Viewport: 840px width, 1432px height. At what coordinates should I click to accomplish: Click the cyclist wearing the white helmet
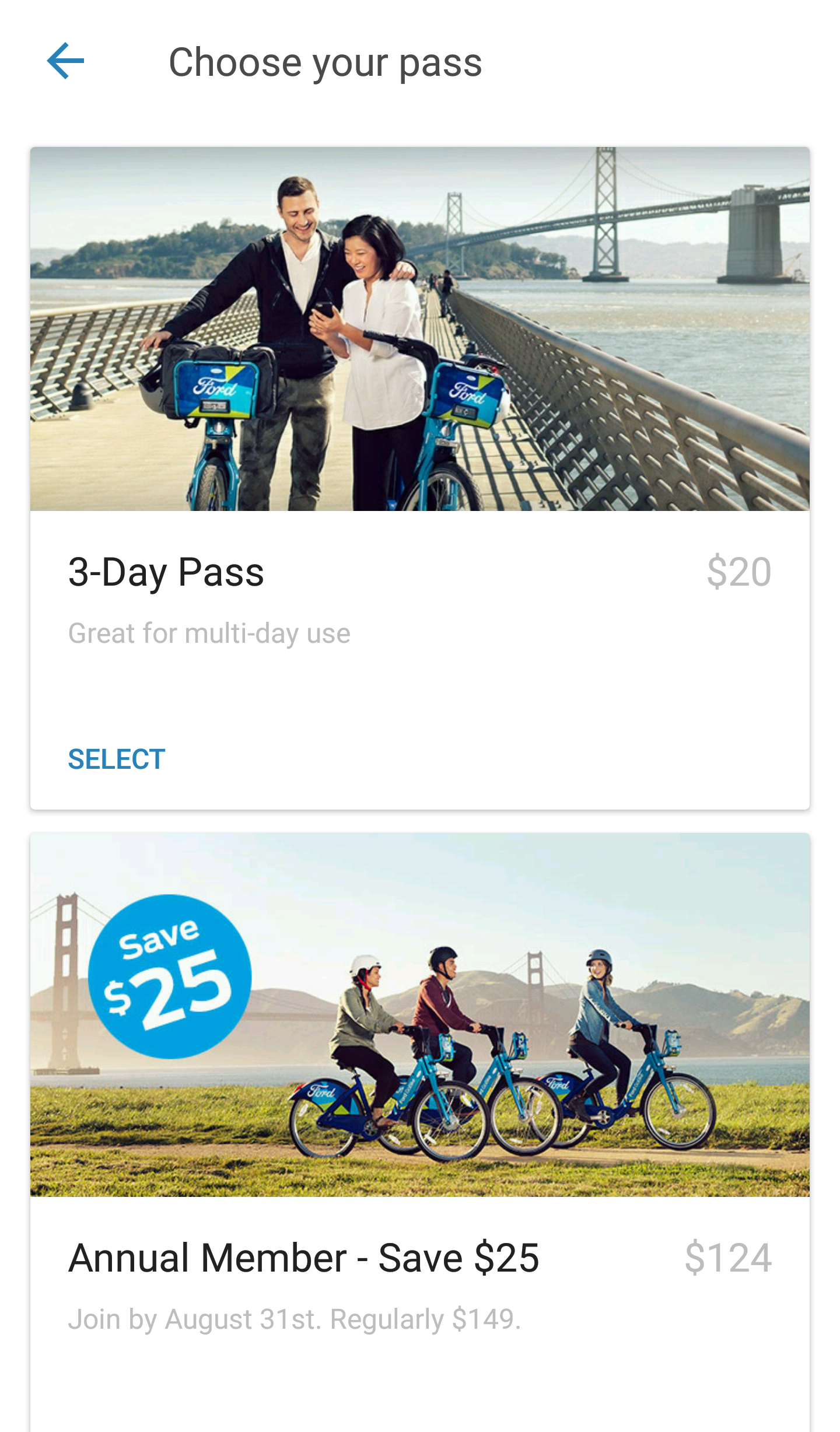365,1027
